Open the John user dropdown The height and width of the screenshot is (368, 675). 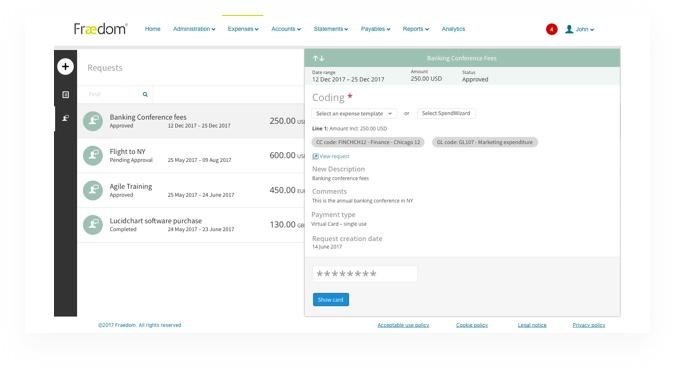(x=579, y=29)
